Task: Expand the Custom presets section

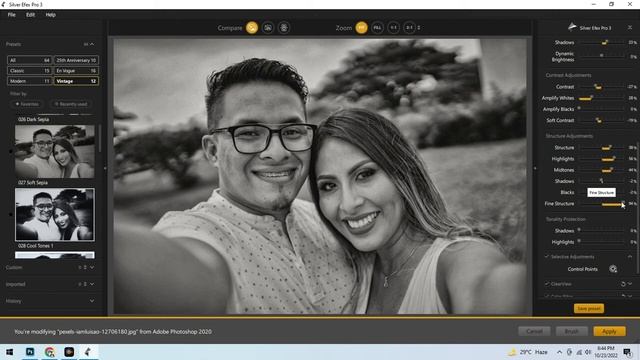Action: click(x=92, y=268)
